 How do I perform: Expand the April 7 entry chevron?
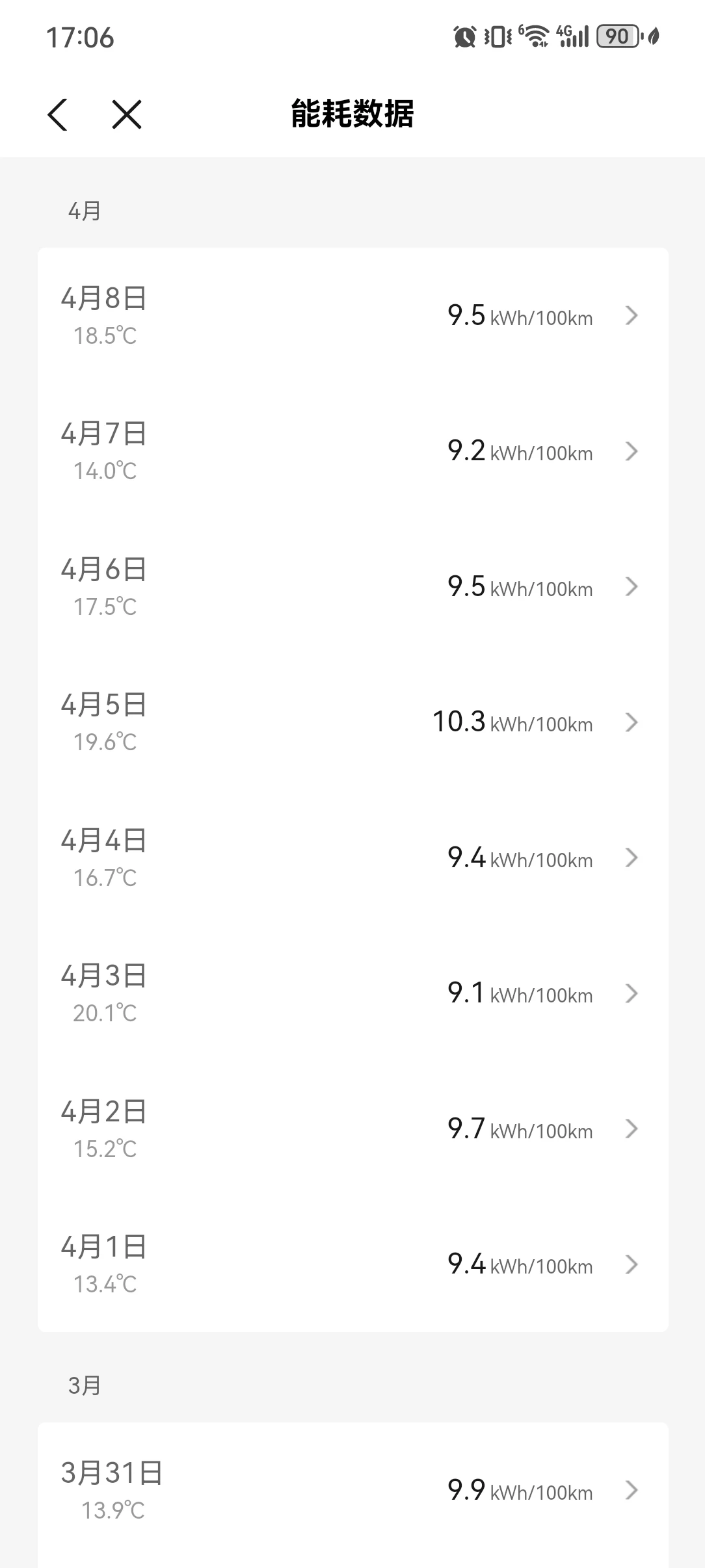click(x=631, y=451)
